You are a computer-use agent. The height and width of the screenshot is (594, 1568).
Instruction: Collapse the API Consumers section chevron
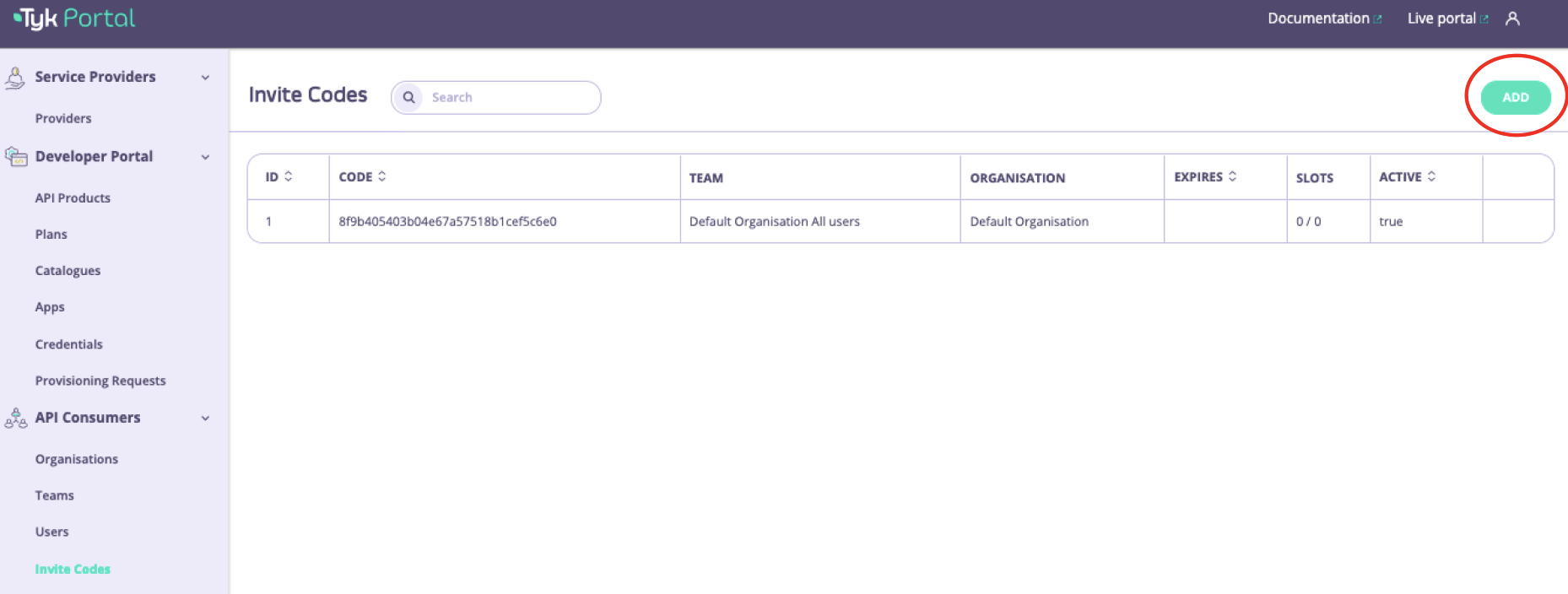pyautogui.click(x=205, y=418)
